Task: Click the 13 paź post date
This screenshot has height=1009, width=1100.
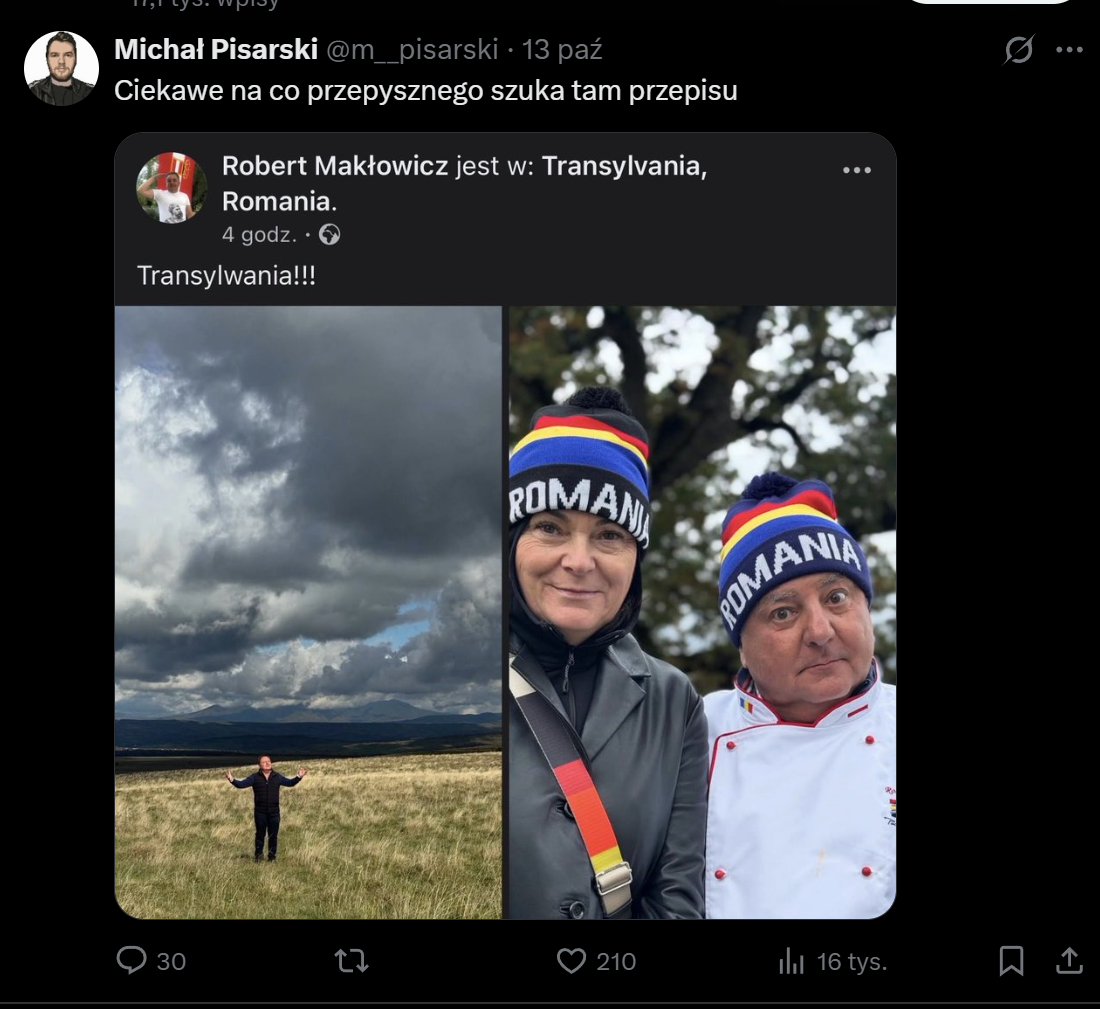Action: click(563, 49)
